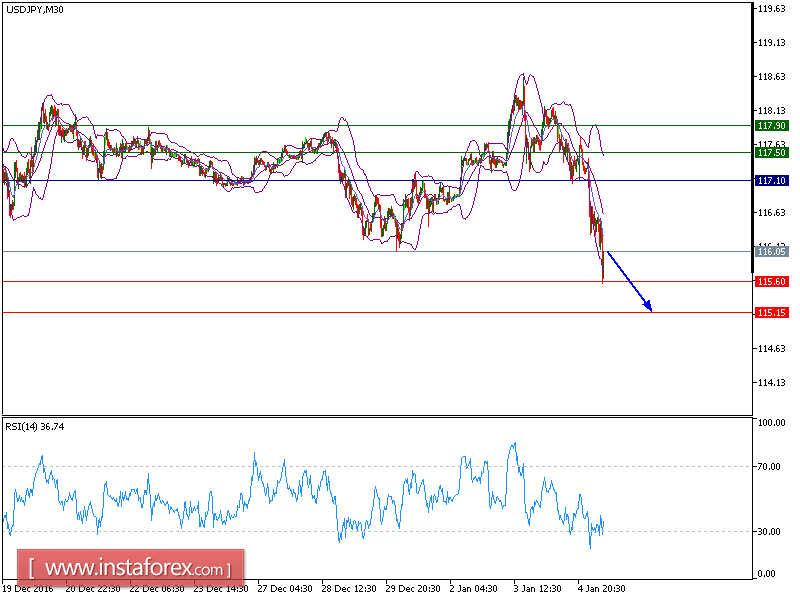This screenshot has height=600, width=800.
Task: Click the 4 Jan 20:30 date axis label
Action: pos(600,589)
